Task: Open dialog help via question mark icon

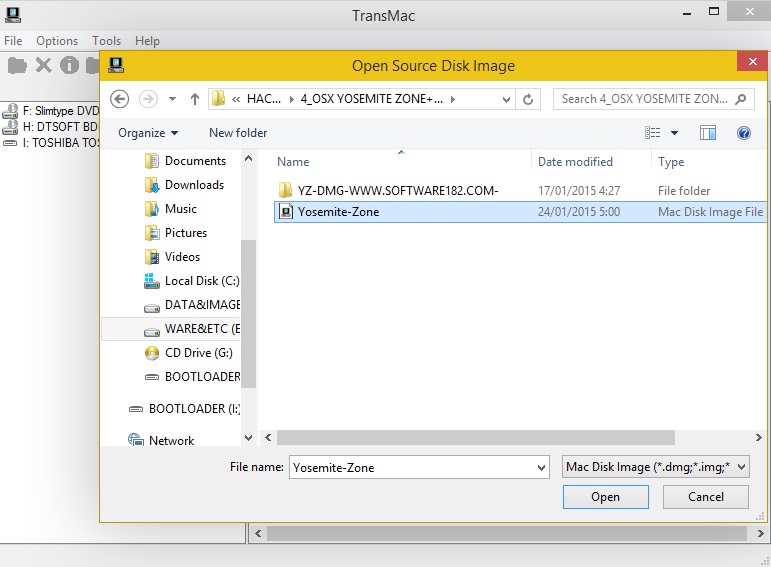Action: pyautogui.click(x=743, y=133)
